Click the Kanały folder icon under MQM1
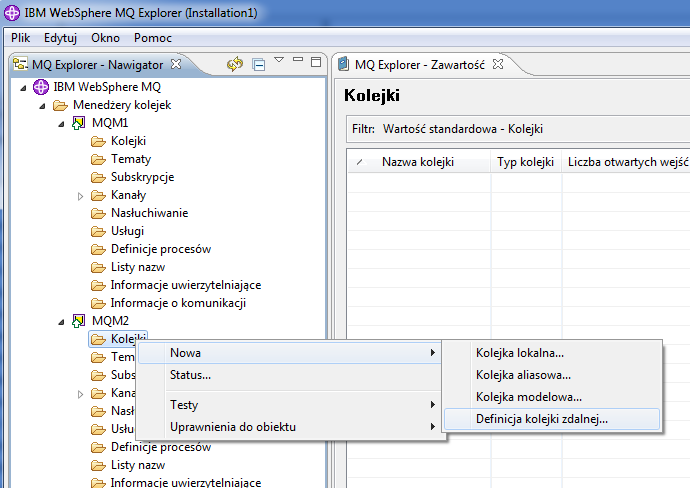The width and height of the screenshot is (690, 488). pos(98,196)
